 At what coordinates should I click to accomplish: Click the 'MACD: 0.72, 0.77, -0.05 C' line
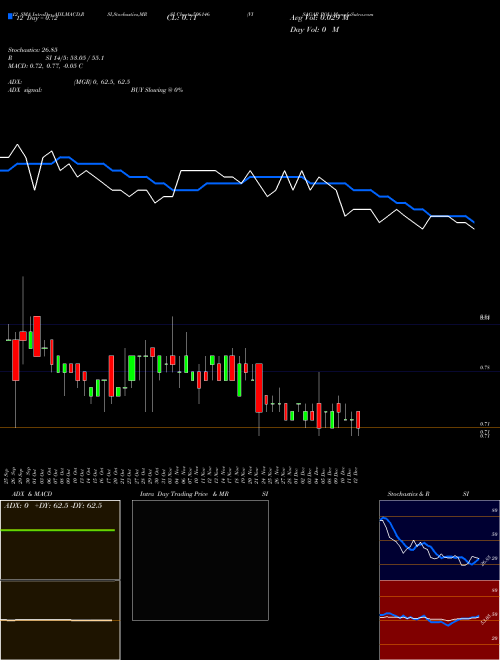tap(45, 66)
